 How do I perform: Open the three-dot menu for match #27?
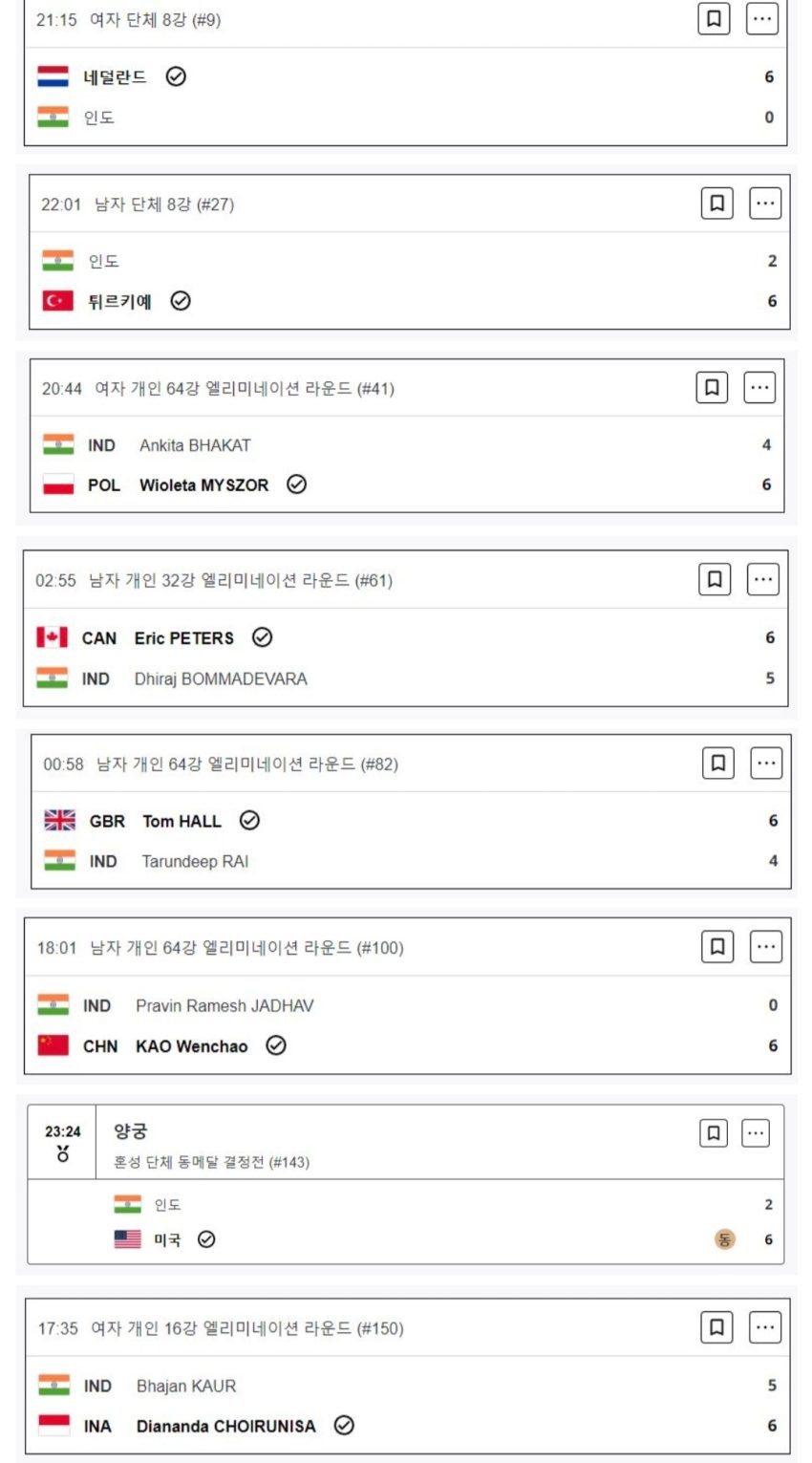click(765, 203)
